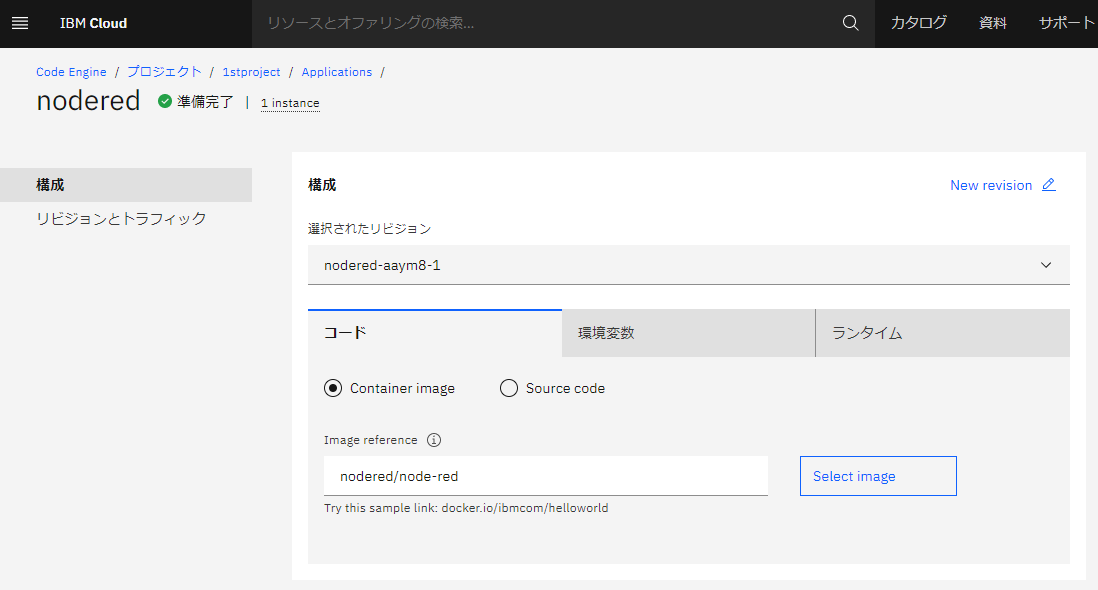Click the Image reference input field

(545, 476)
